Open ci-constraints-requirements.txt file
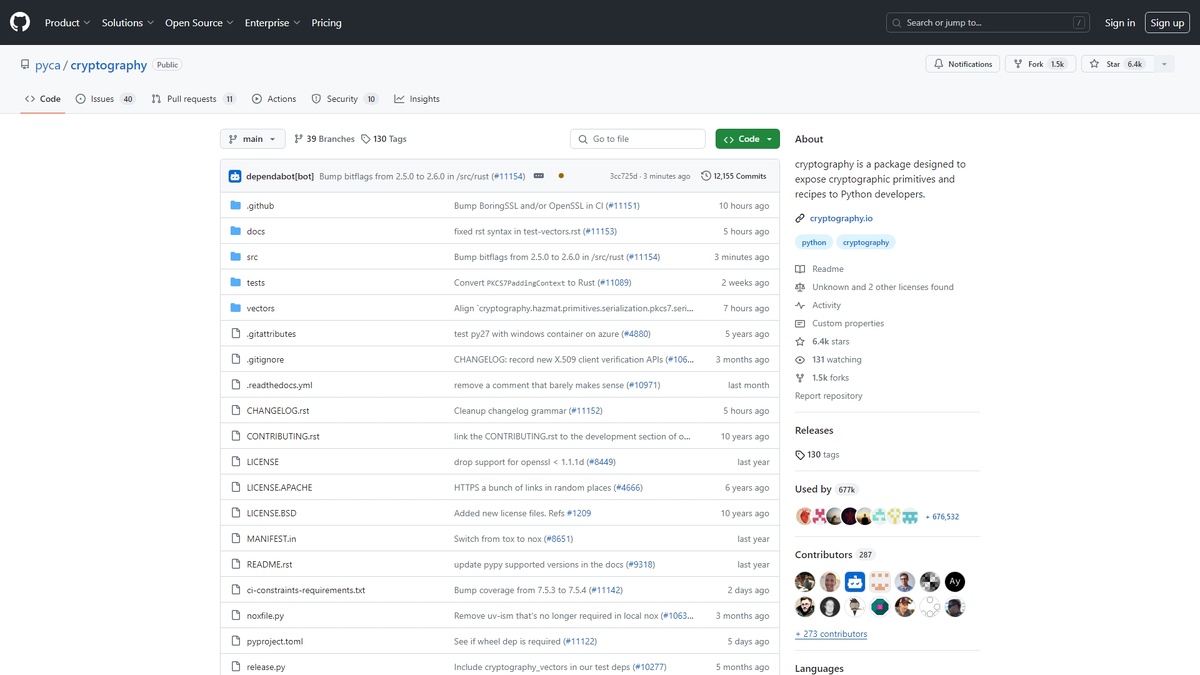The height and width of the screenshot is (675, 1200). tap(306, 591)
